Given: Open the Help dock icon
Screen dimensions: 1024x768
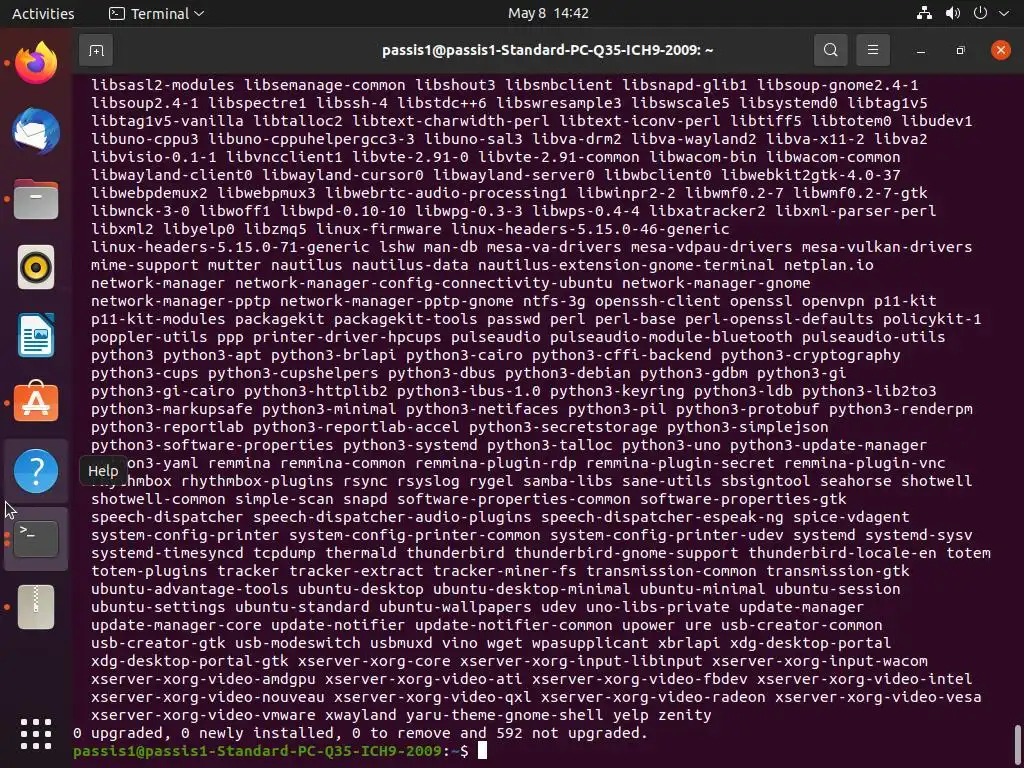Looking at the screenshot, I should click(x=36, y=471).
